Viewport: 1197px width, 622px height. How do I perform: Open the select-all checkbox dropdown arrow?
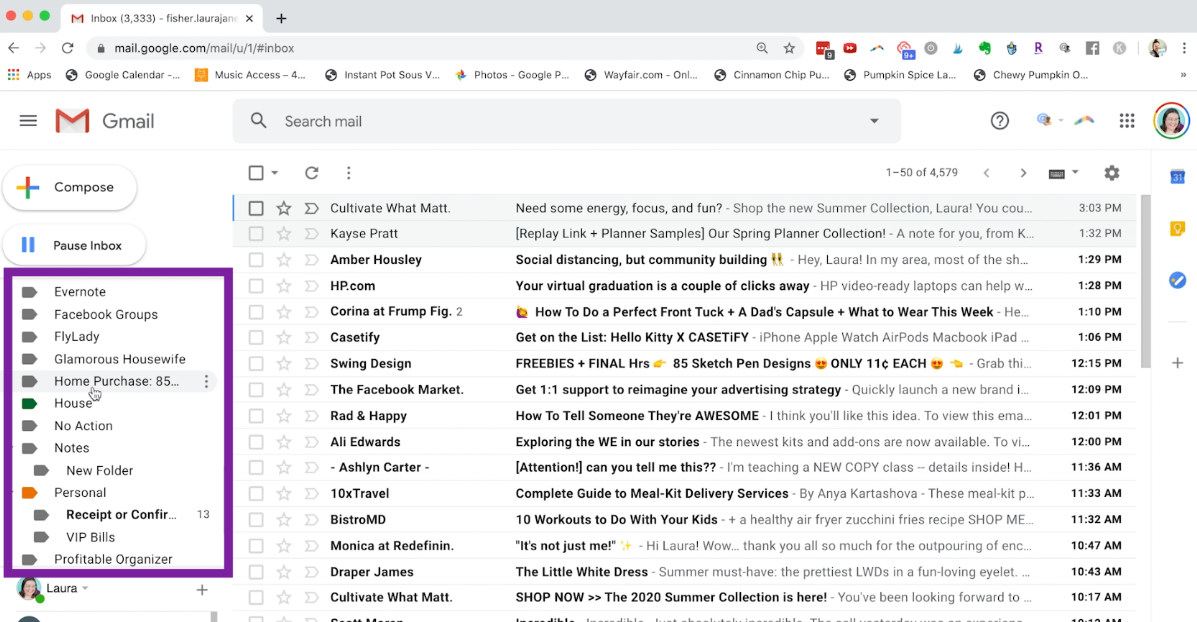275,173
